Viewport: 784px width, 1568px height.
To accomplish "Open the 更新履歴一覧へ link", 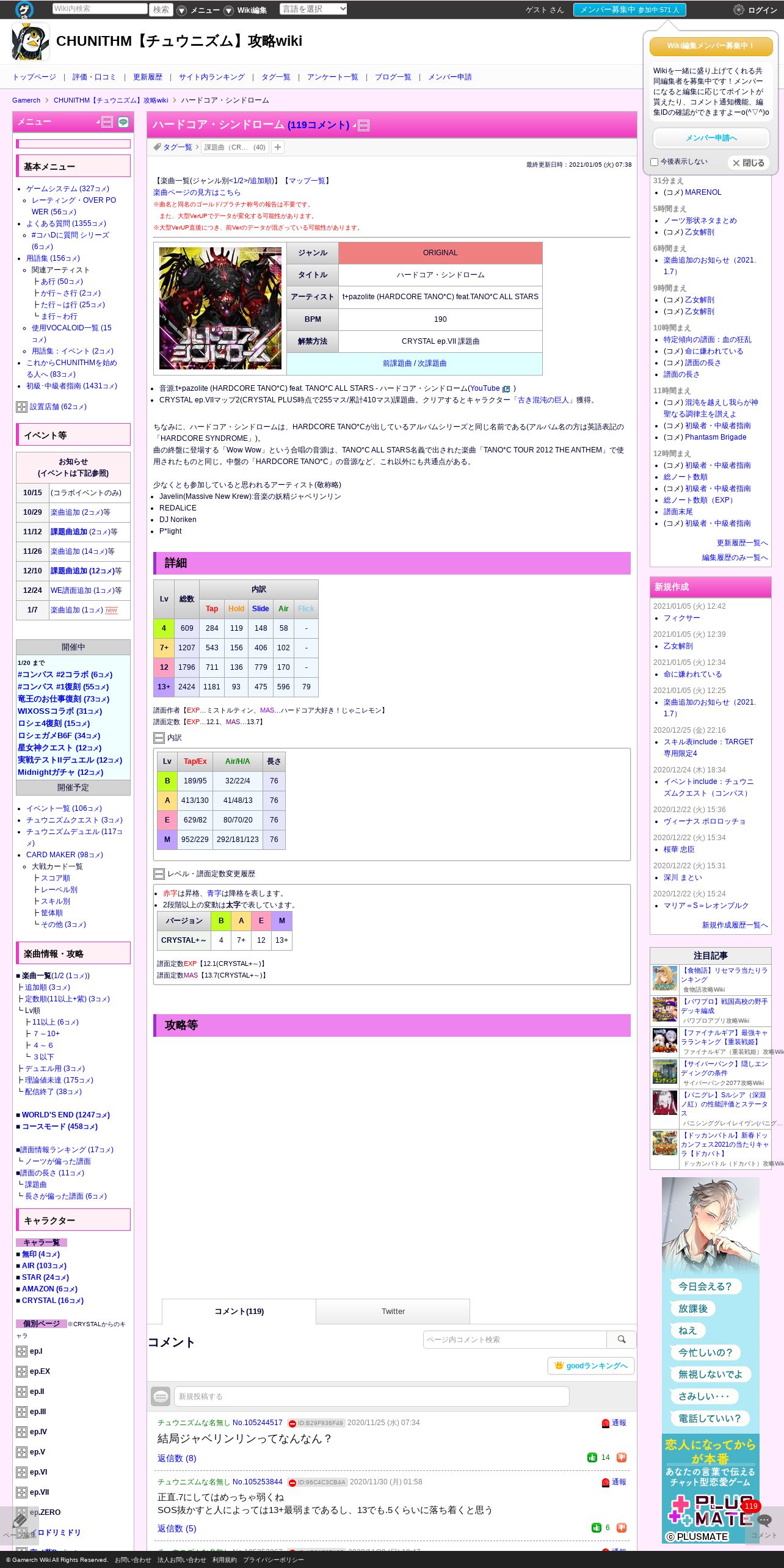I will click(x=742, y=543).
